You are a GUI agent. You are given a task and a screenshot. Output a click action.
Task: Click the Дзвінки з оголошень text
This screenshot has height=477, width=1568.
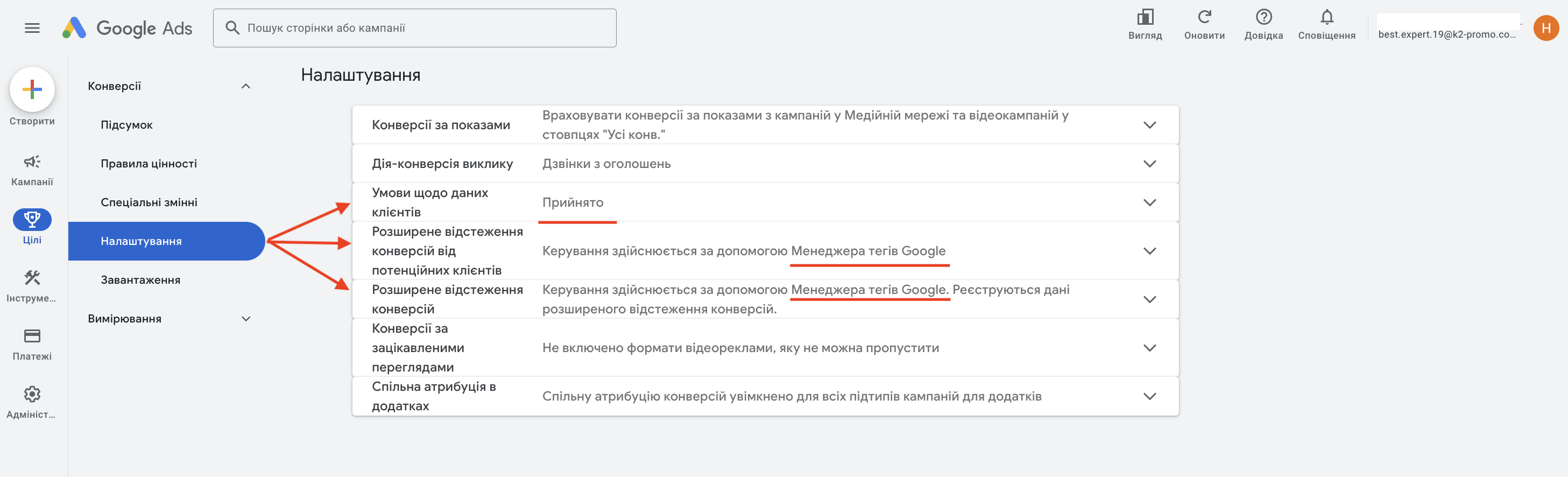point(606,163)
